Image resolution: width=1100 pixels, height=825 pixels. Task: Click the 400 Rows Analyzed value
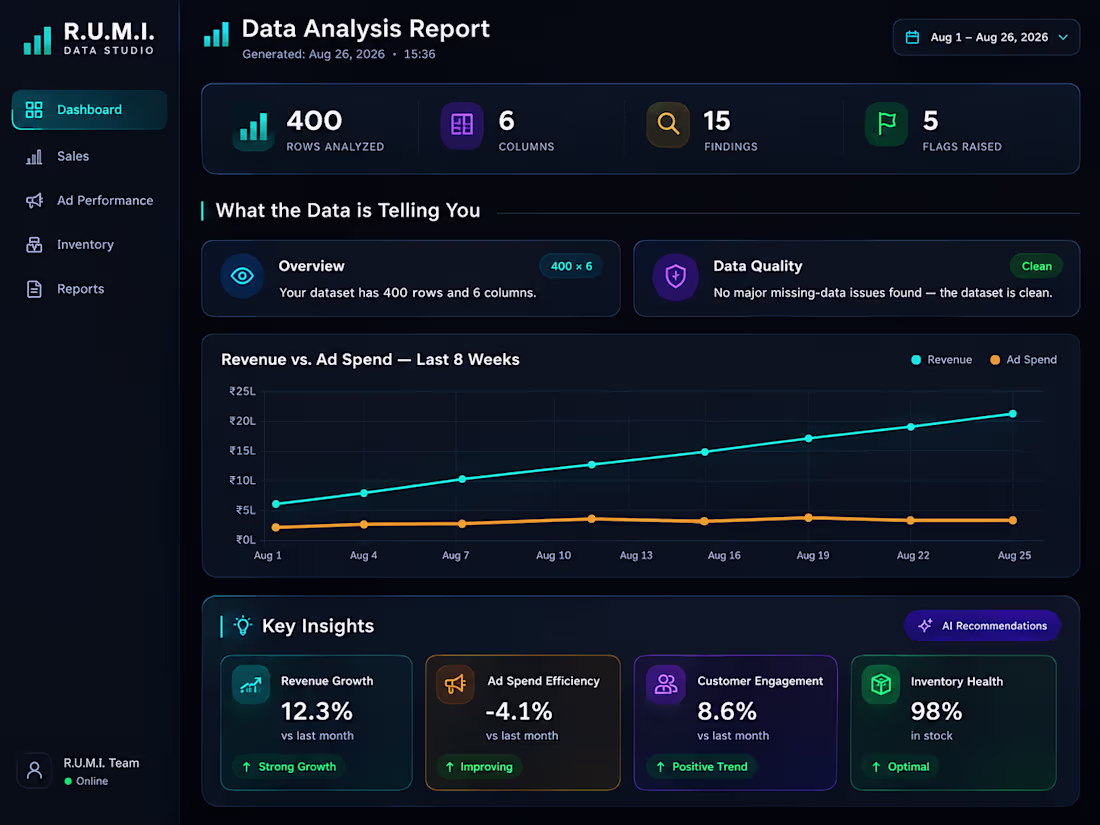tap(314, 121)
